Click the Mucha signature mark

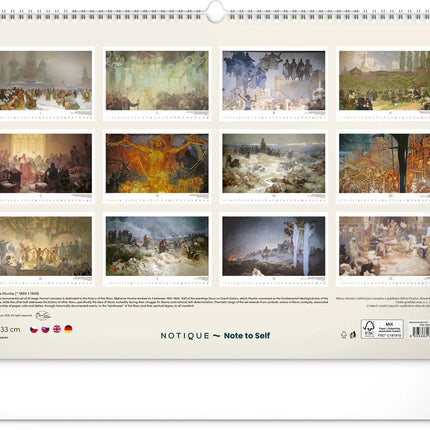click(x=43, y=315)
